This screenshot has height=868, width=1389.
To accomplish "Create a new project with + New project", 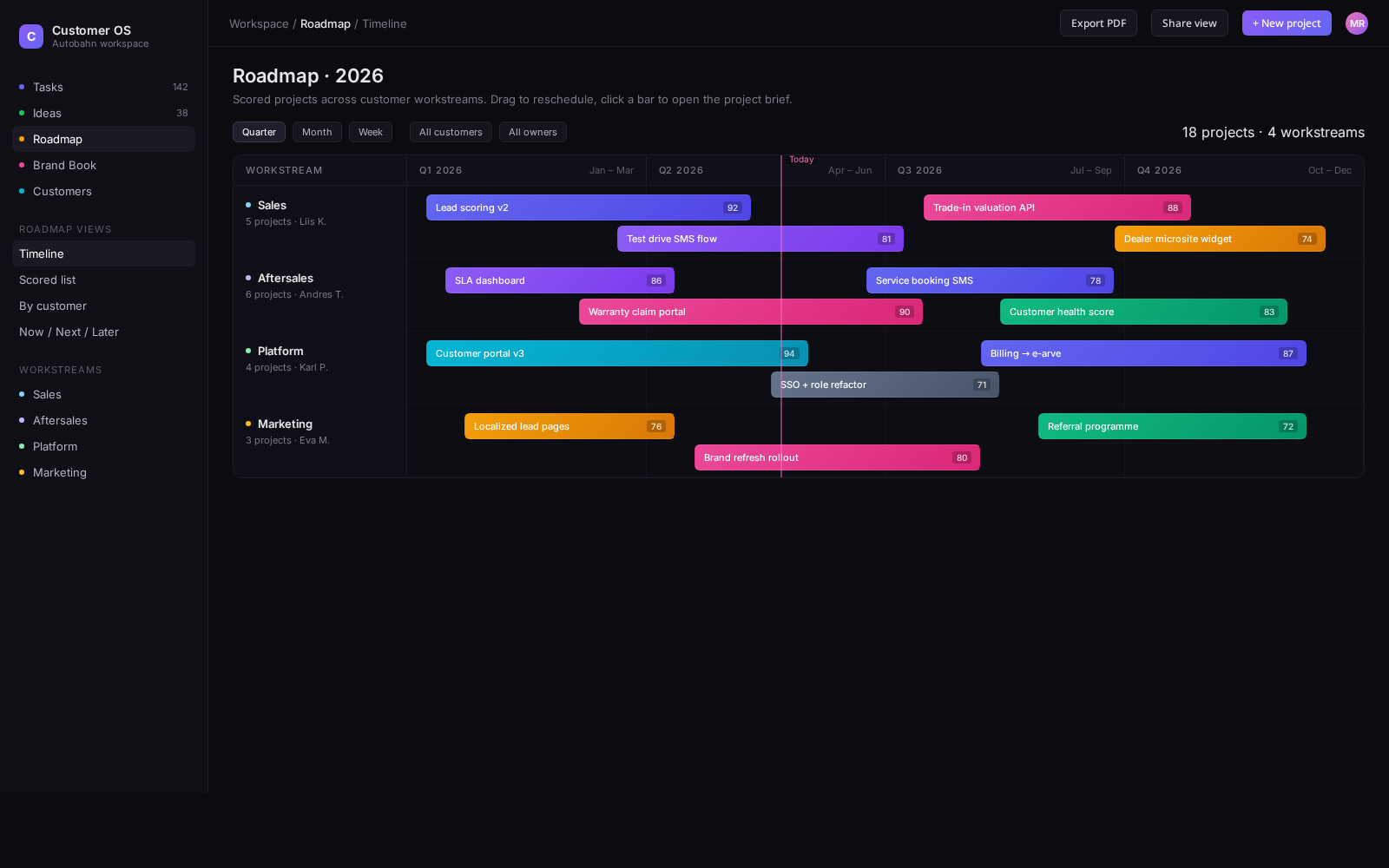I will [1287, 23].
